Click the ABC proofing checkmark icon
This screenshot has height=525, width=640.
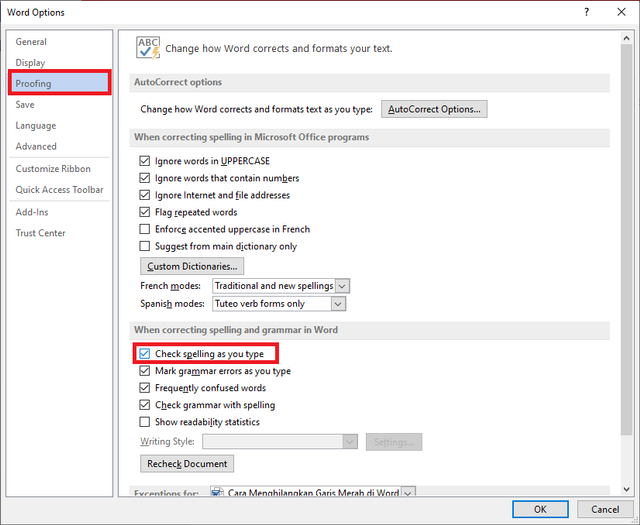click(148, 48)
